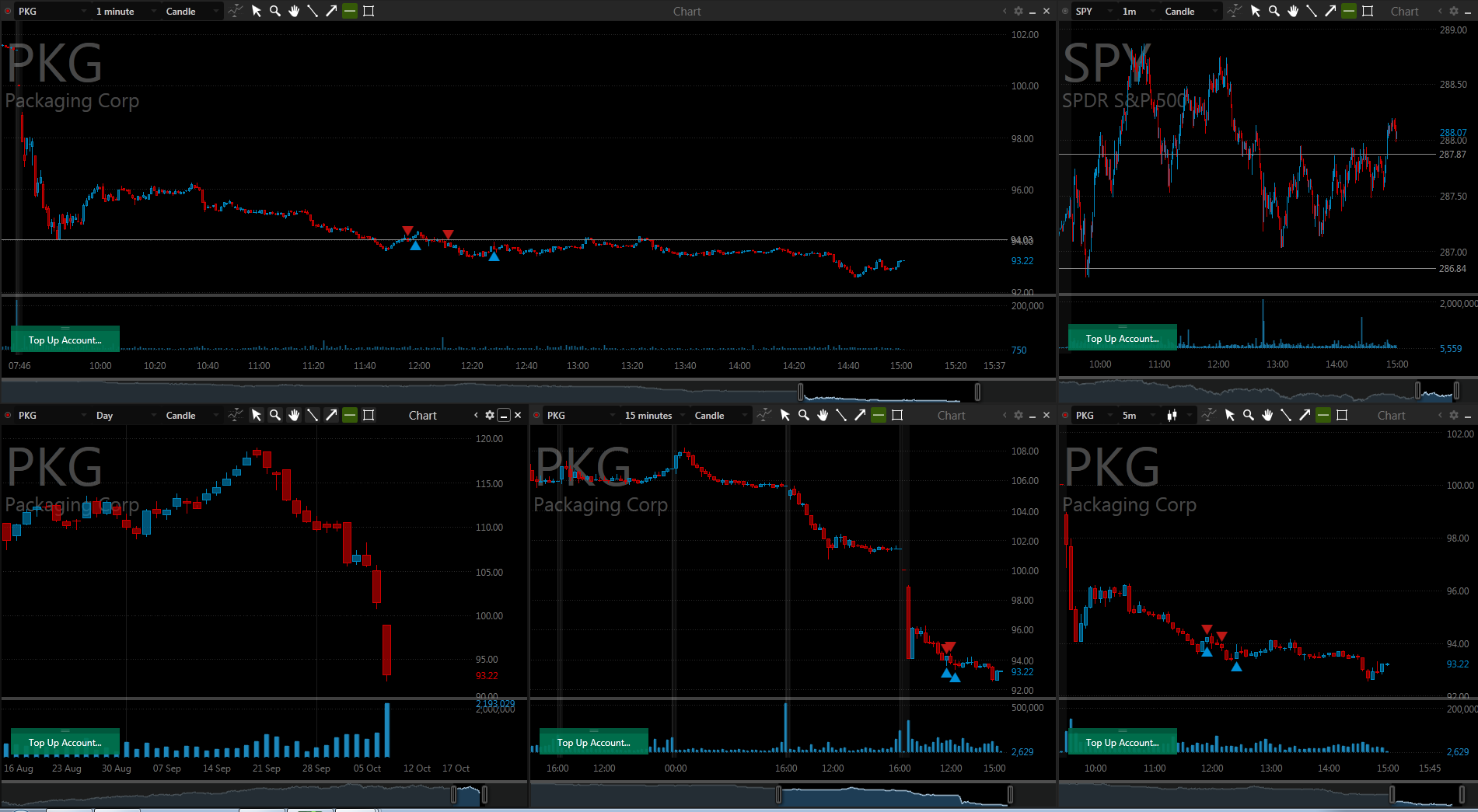Click Top Up Account in SPY chart

1123,338
